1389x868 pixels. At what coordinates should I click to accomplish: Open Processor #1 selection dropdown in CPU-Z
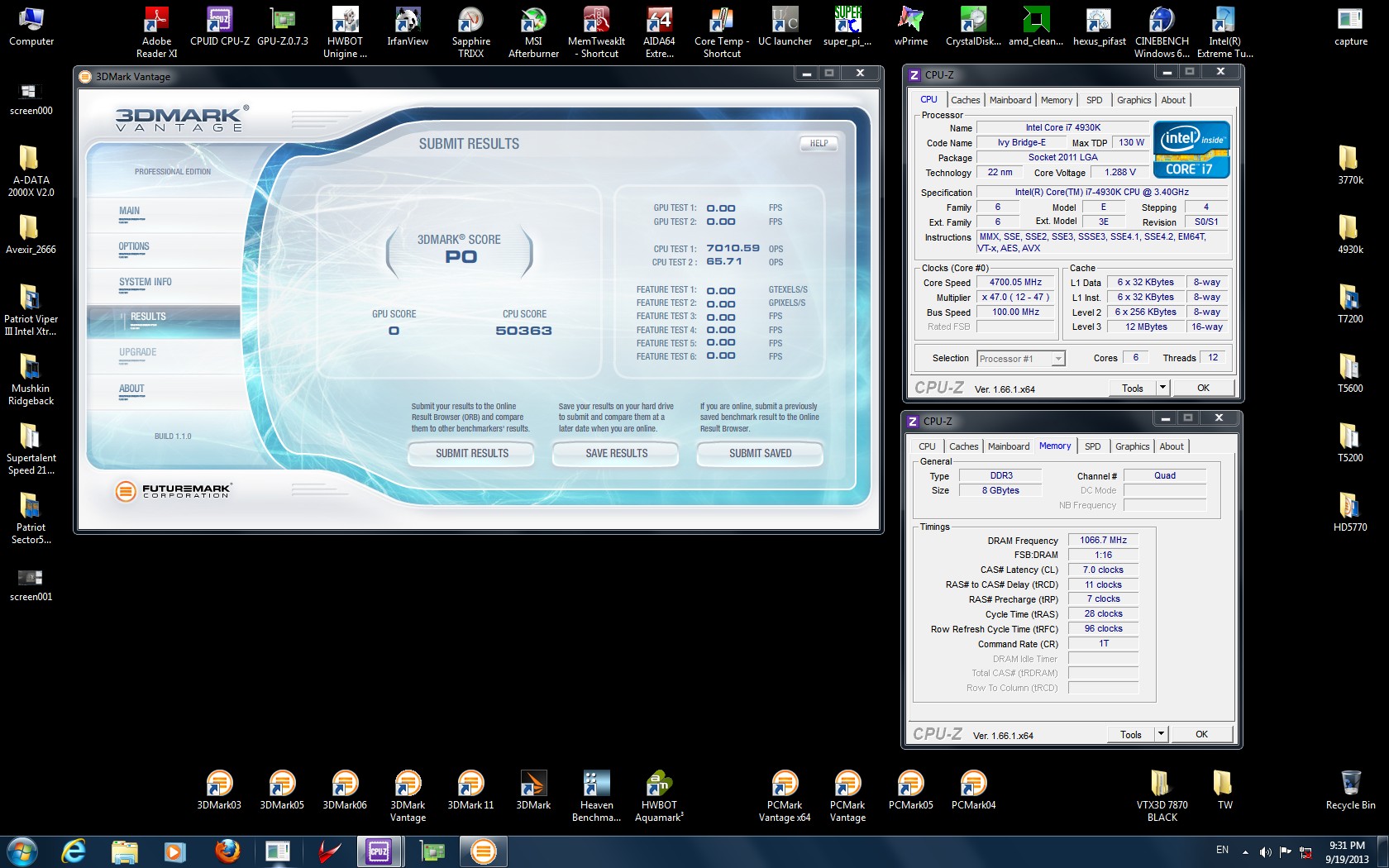point(1021,359)
